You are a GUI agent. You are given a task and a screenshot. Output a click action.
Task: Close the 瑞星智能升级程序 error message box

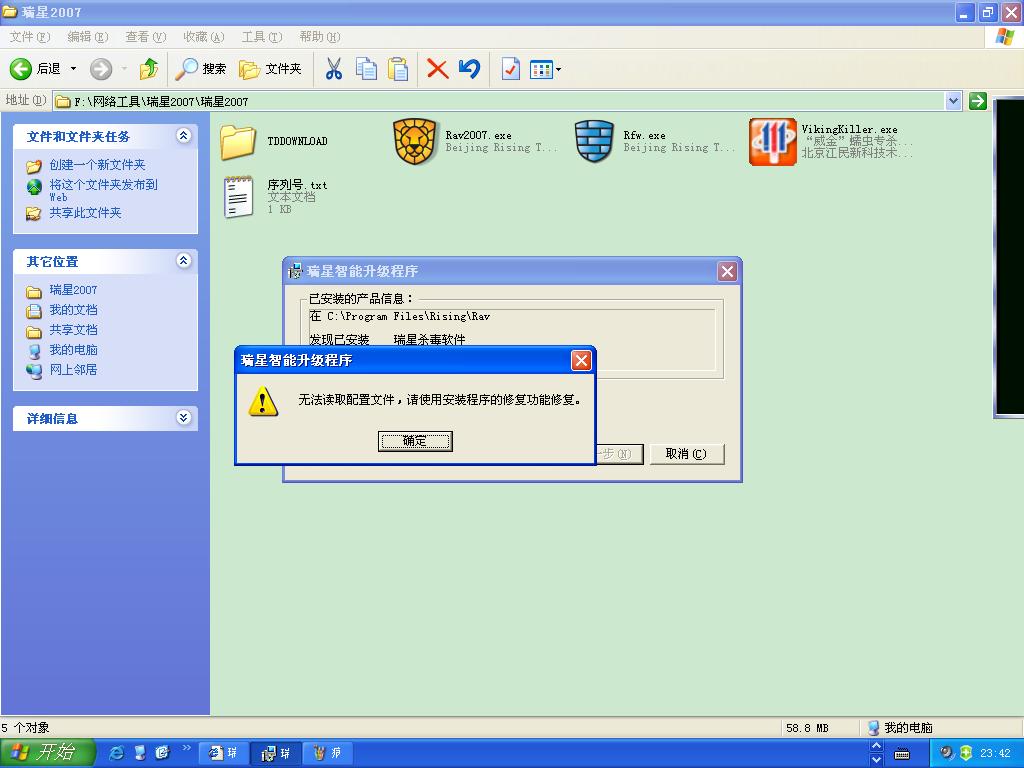(581, 360)
